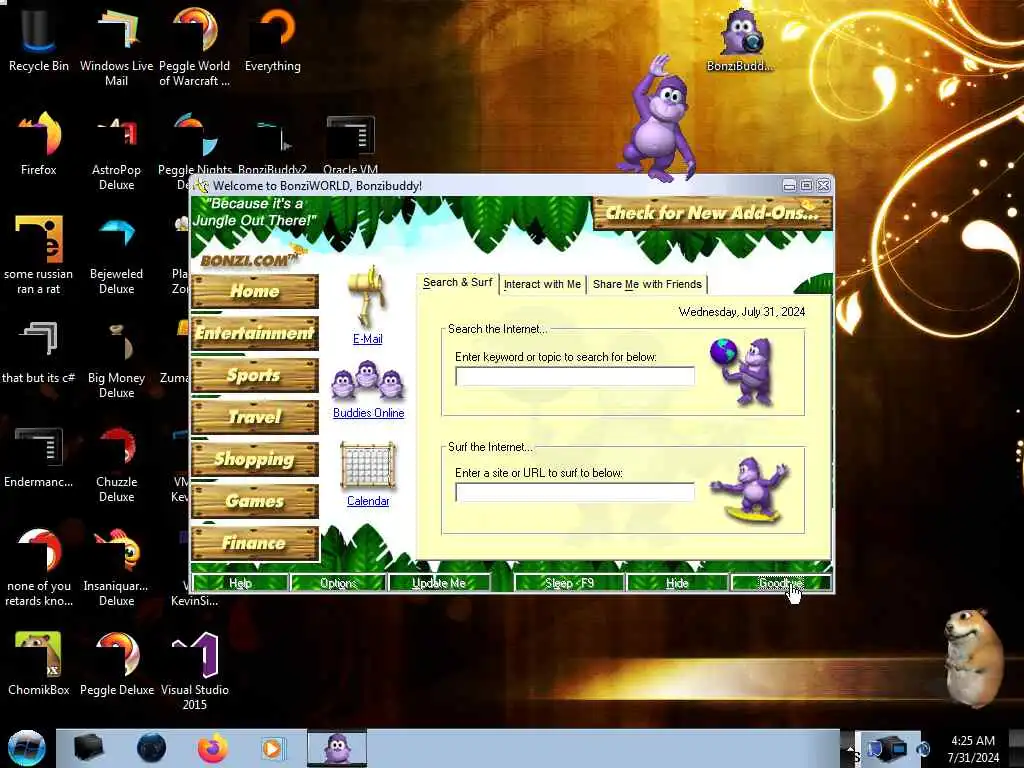Close the BonziWORLD window
This screenshot has width=1024, height=768.
(x=824, y=186)
